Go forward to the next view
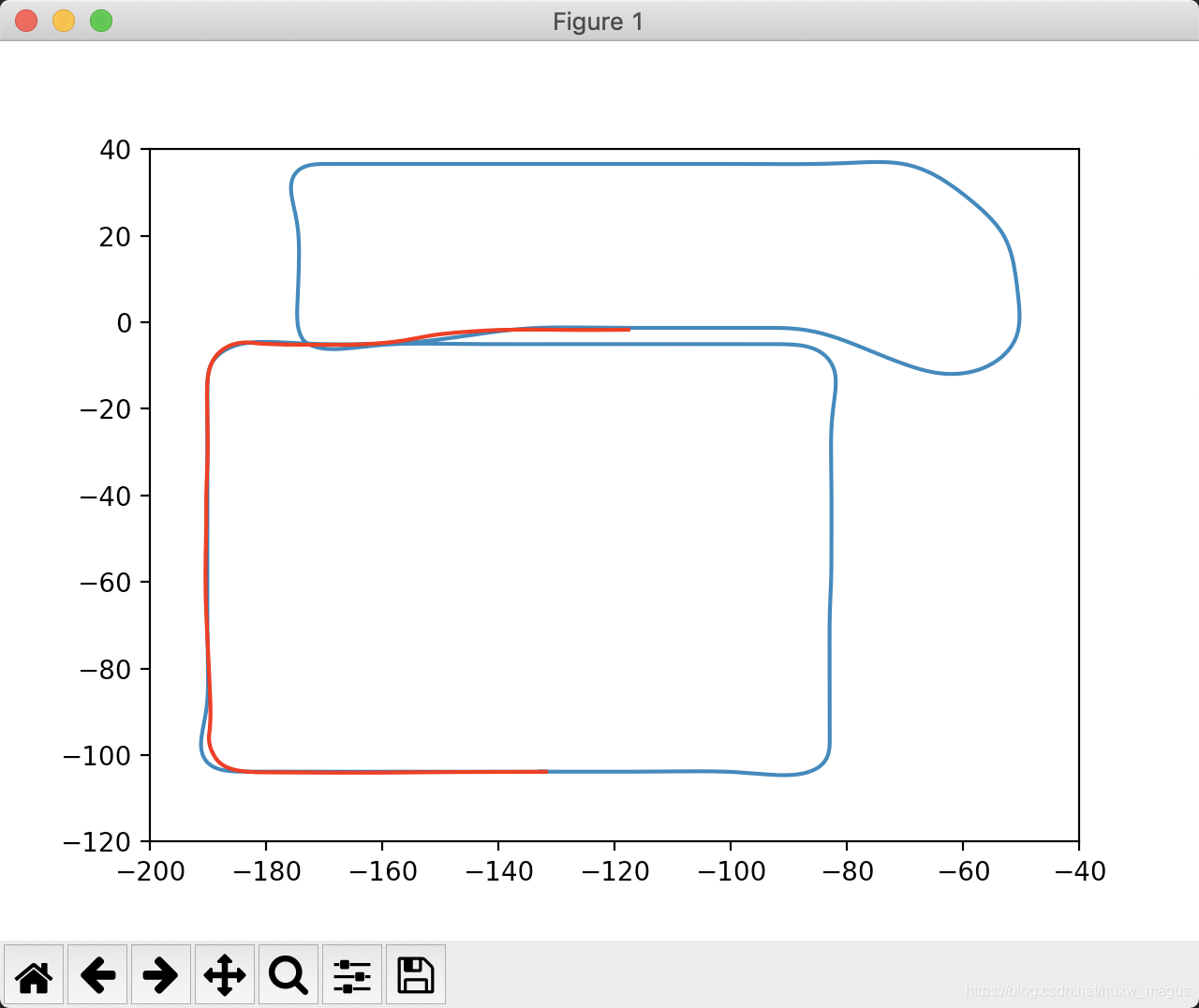This screenshot has width=1199, height=1008. point(161,975)
